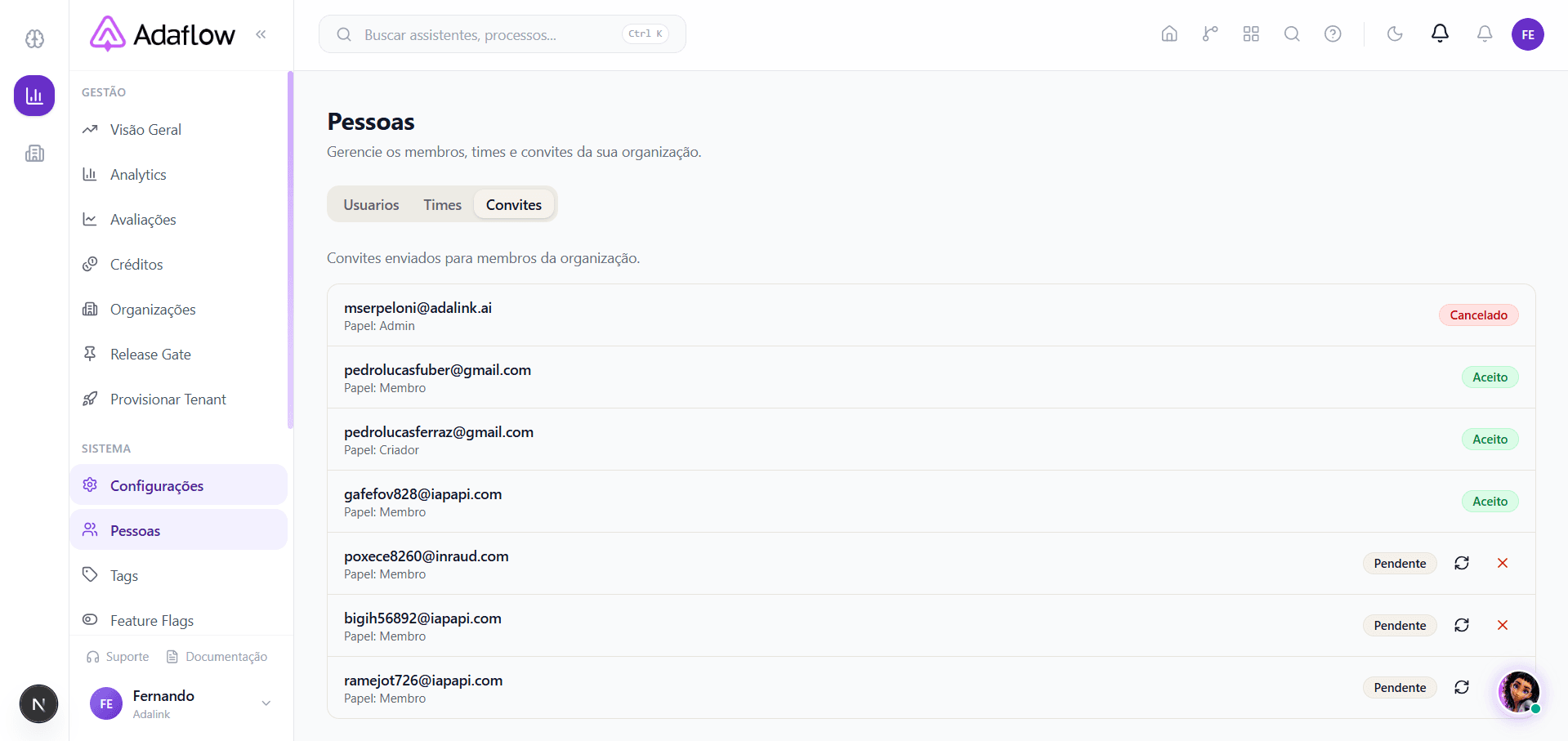This screenshot has height=741, width=1568.
Task: Open Organizações sidebar item
Action: click(178, 310)
